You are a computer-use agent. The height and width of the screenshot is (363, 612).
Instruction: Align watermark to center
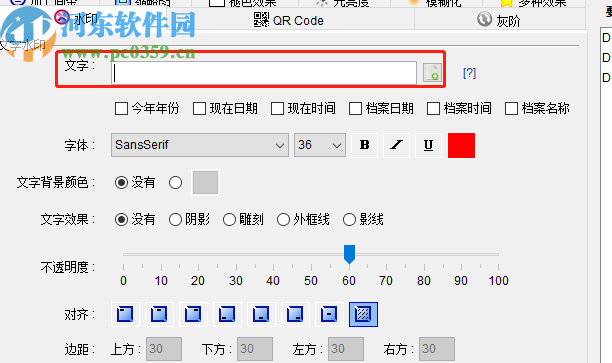coord(329,314)
